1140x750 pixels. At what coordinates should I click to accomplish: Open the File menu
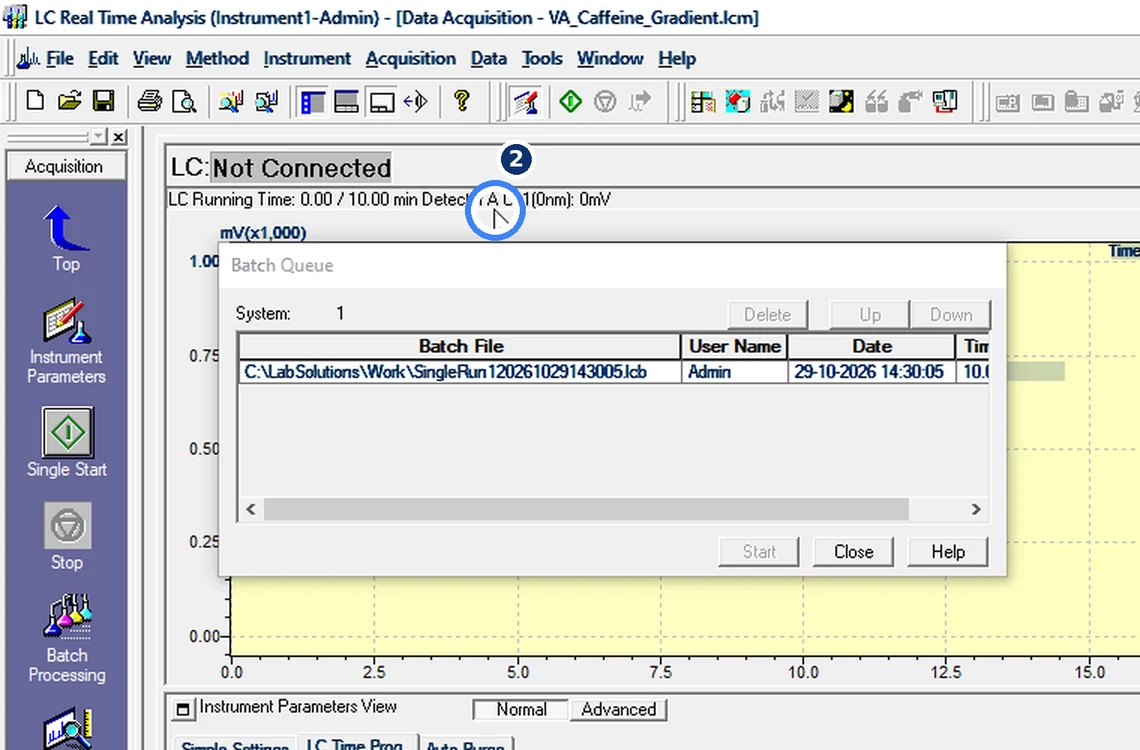click(60, 58)
